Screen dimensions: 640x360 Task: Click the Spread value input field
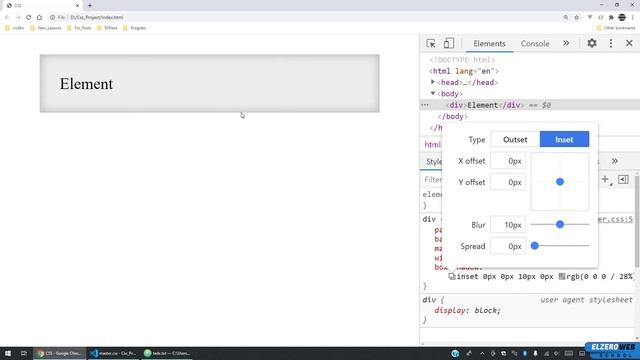point(508,246)
